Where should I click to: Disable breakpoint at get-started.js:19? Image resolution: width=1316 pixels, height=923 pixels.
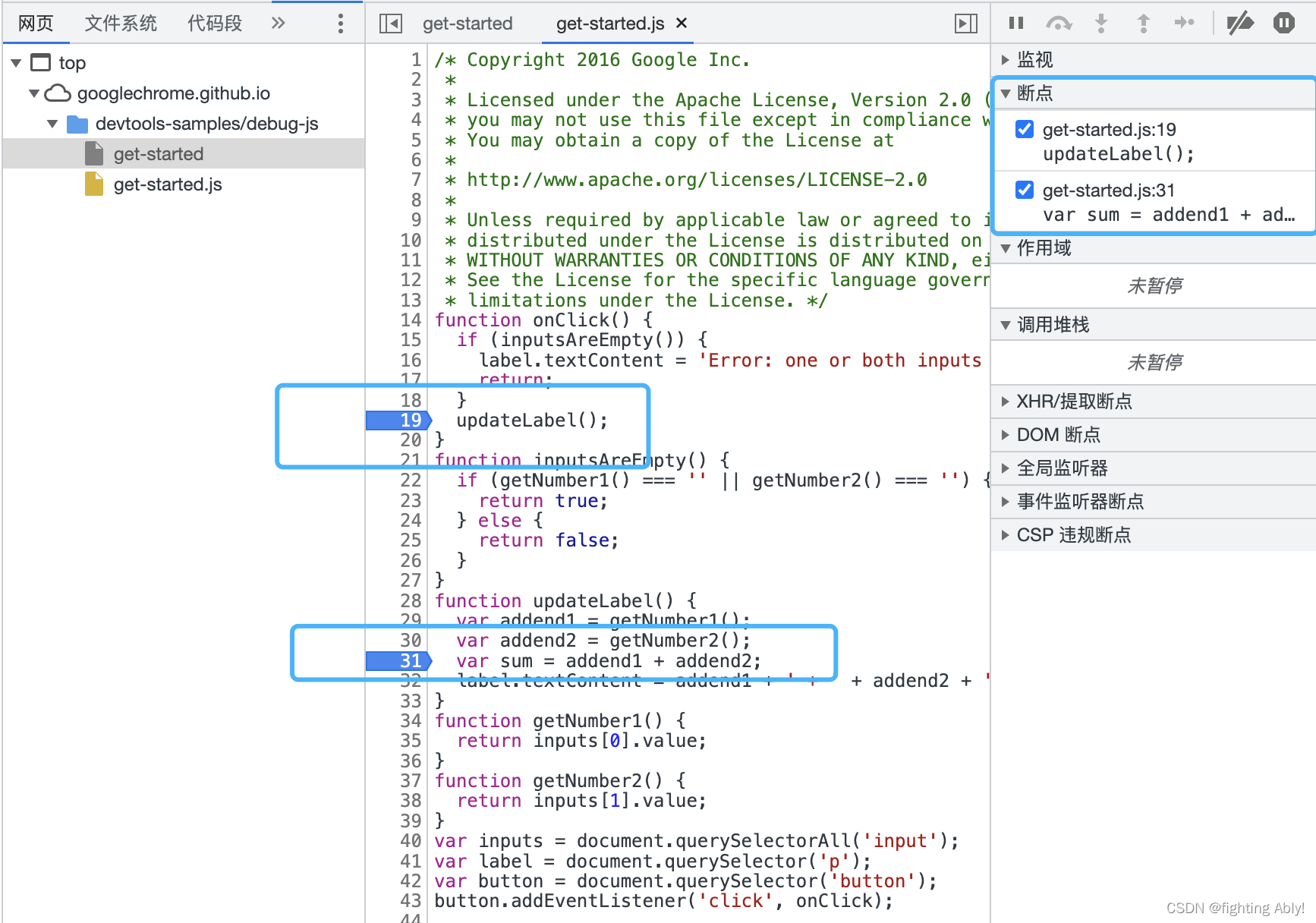point(1025,130)
